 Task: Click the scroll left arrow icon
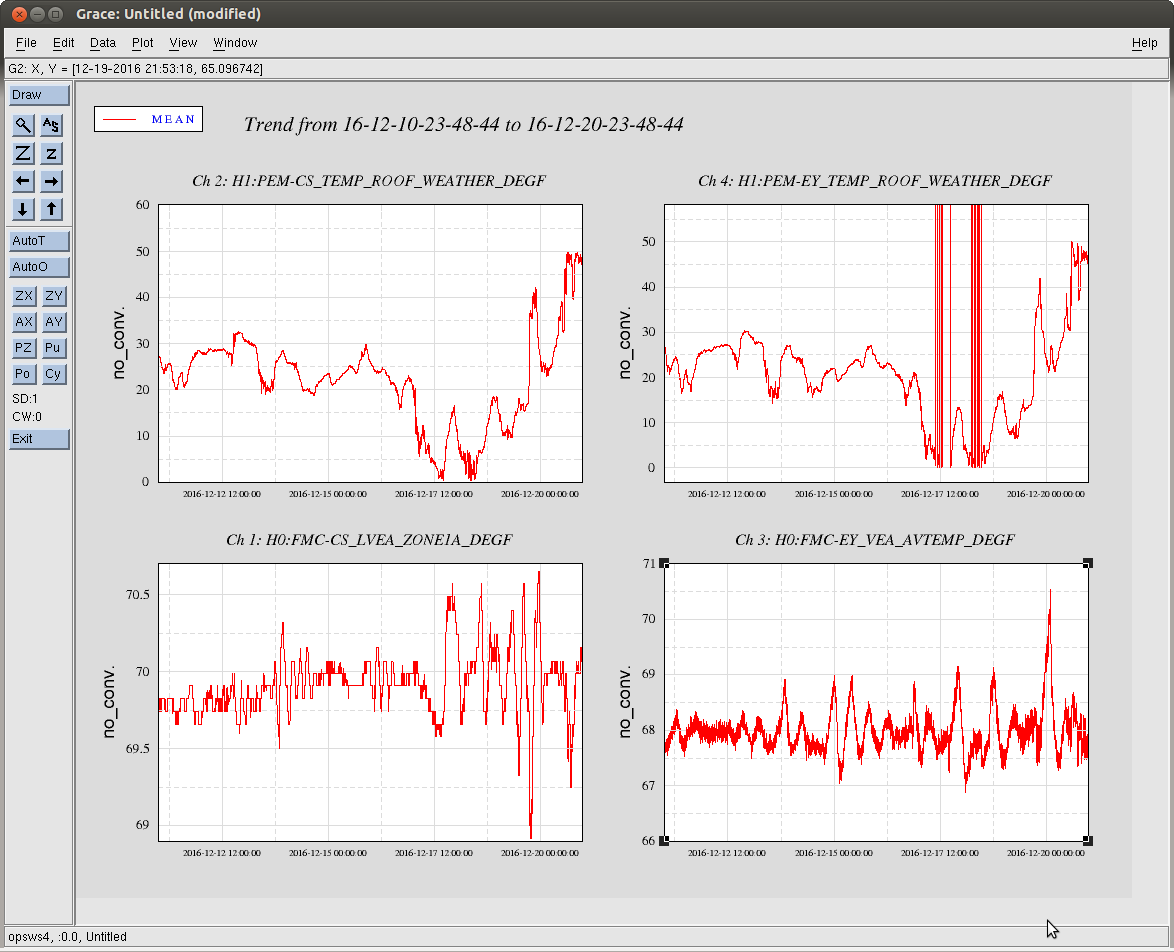23,181
